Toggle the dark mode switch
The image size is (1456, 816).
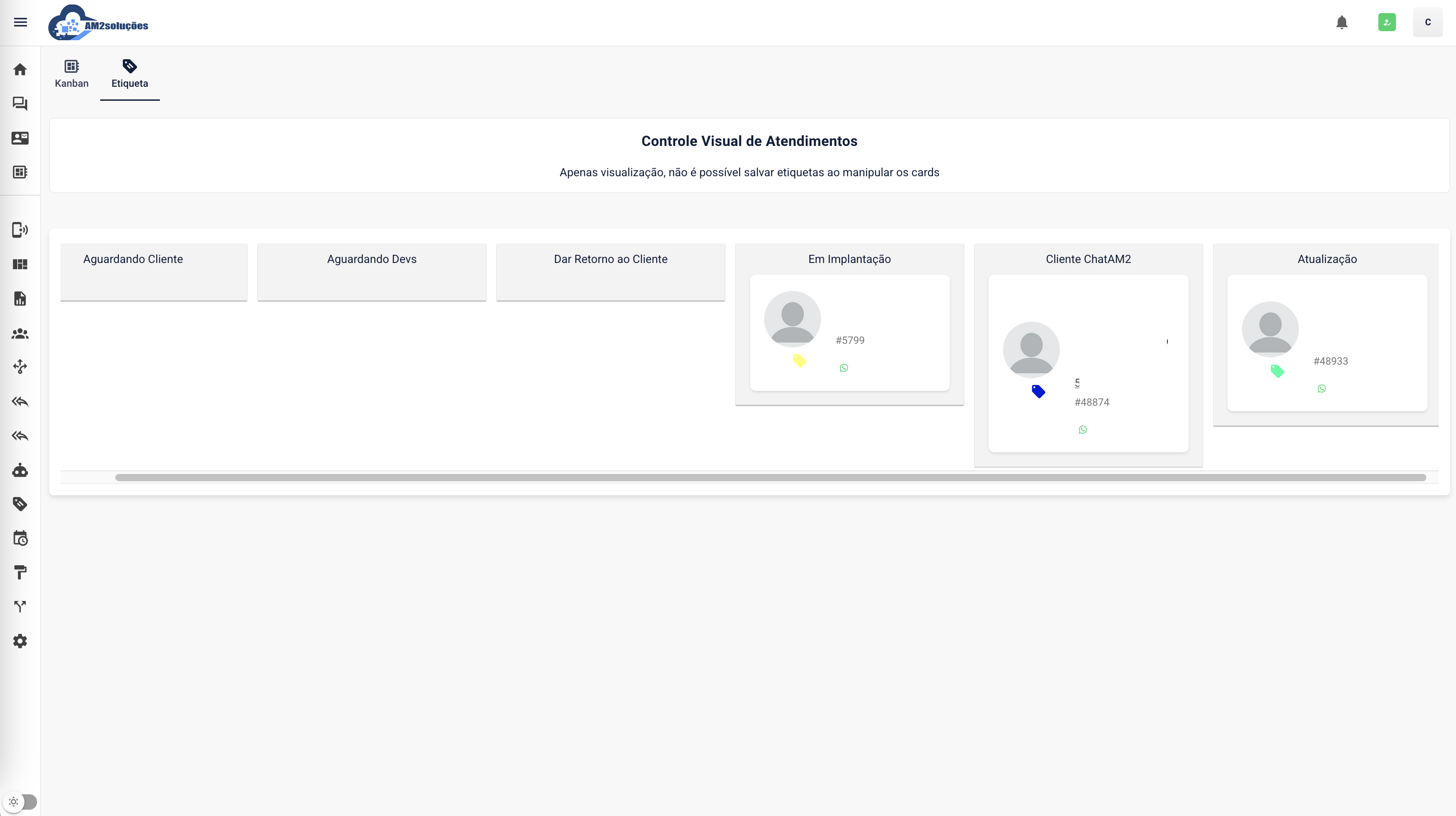[x=20, y=801]
